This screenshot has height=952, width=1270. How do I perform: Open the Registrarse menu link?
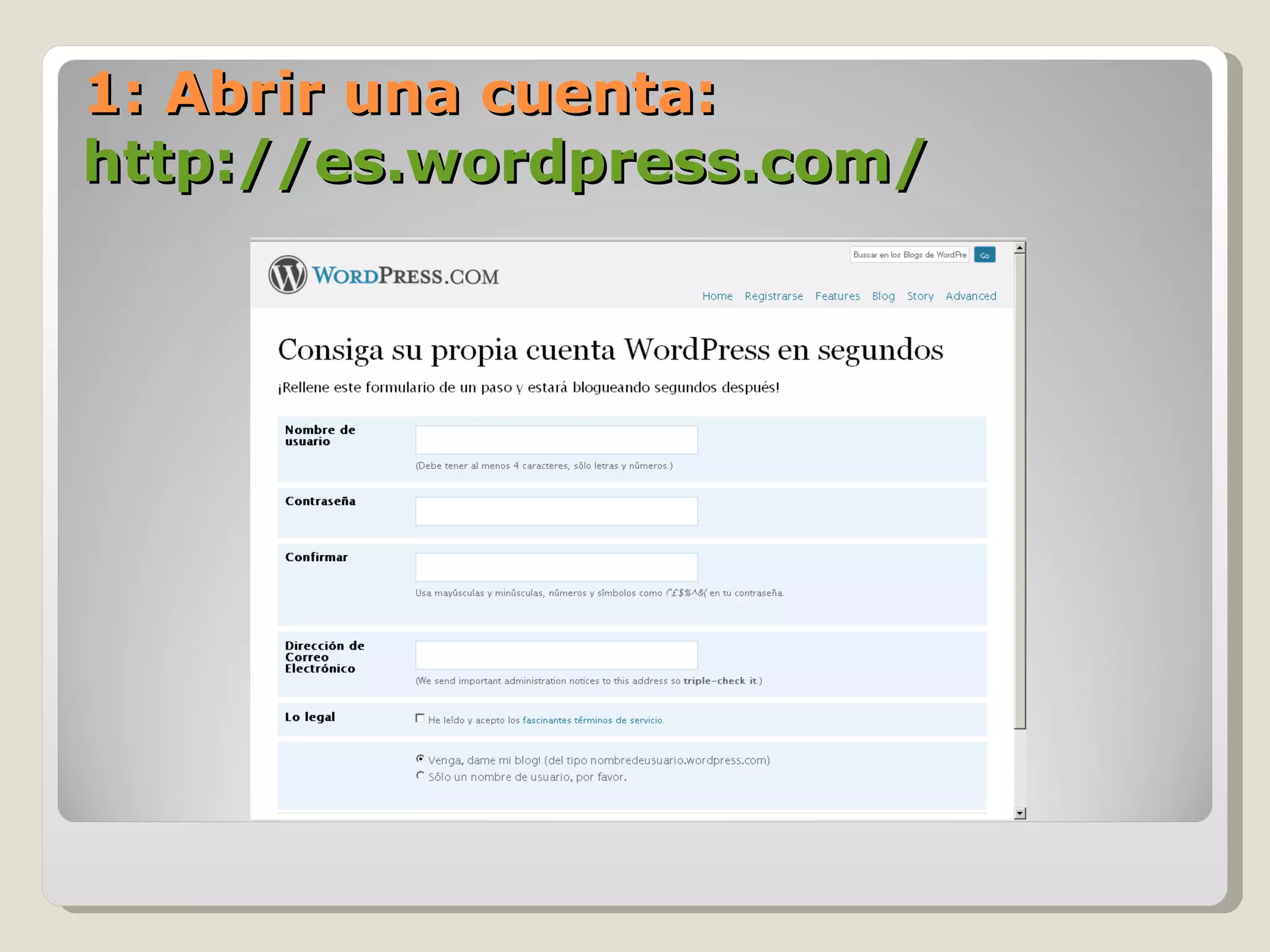tap(774, 296)
